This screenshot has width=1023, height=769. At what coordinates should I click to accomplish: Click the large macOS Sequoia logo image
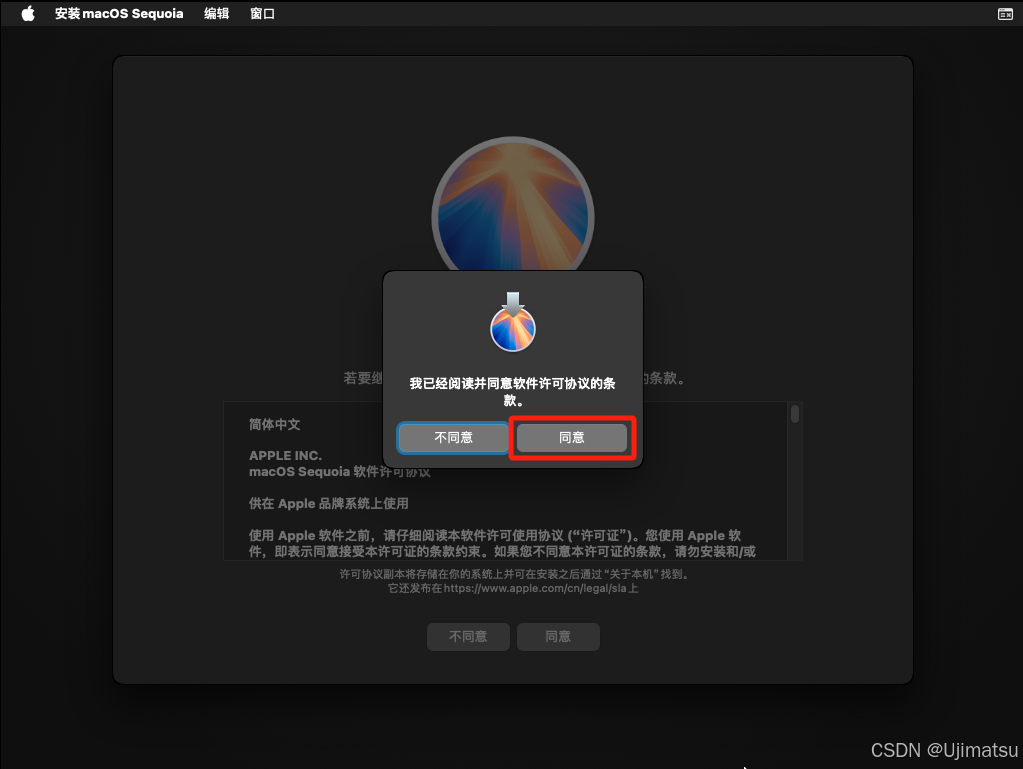[x=513, y=204]
